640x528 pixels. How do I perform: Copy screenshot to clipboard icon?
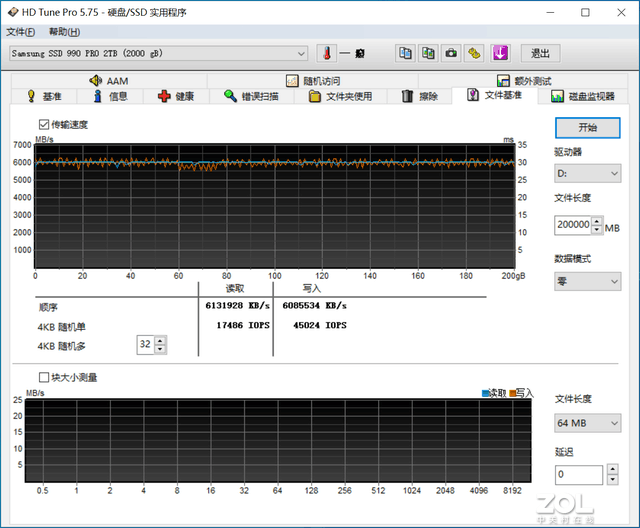point(428,53)
